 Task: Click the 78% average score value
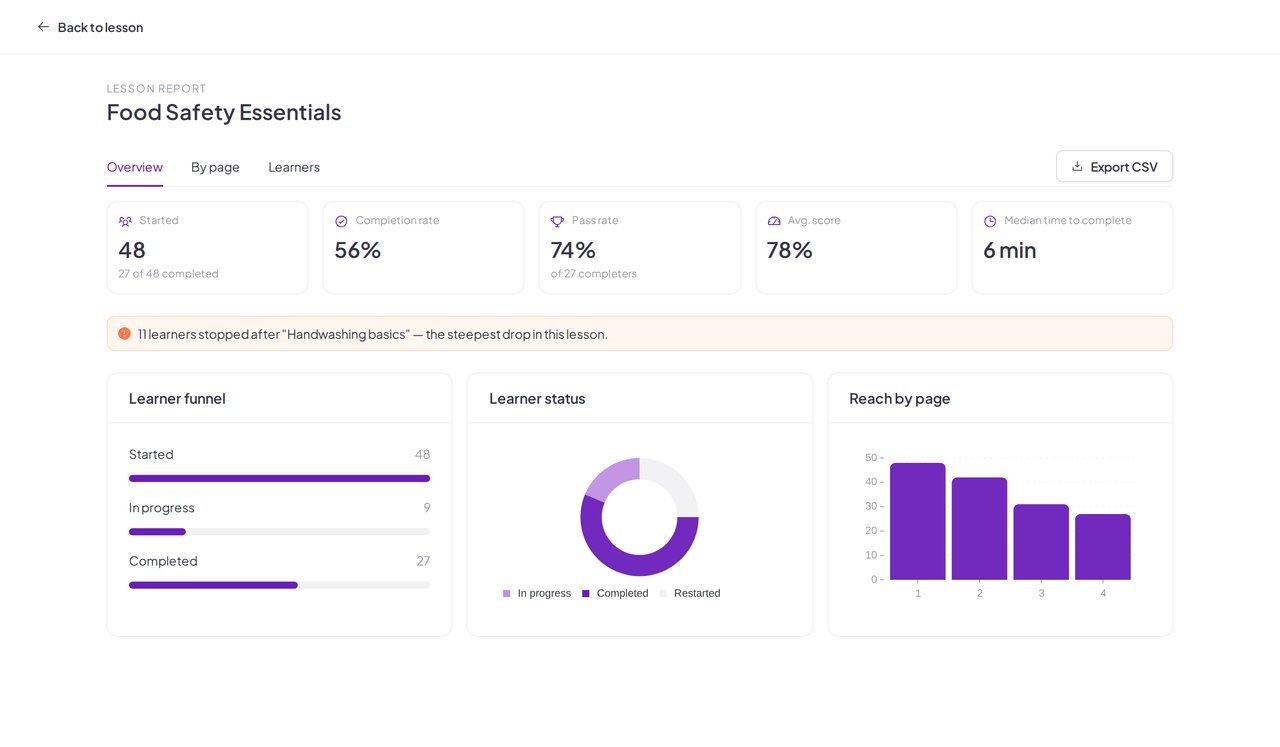click(790, 250)
